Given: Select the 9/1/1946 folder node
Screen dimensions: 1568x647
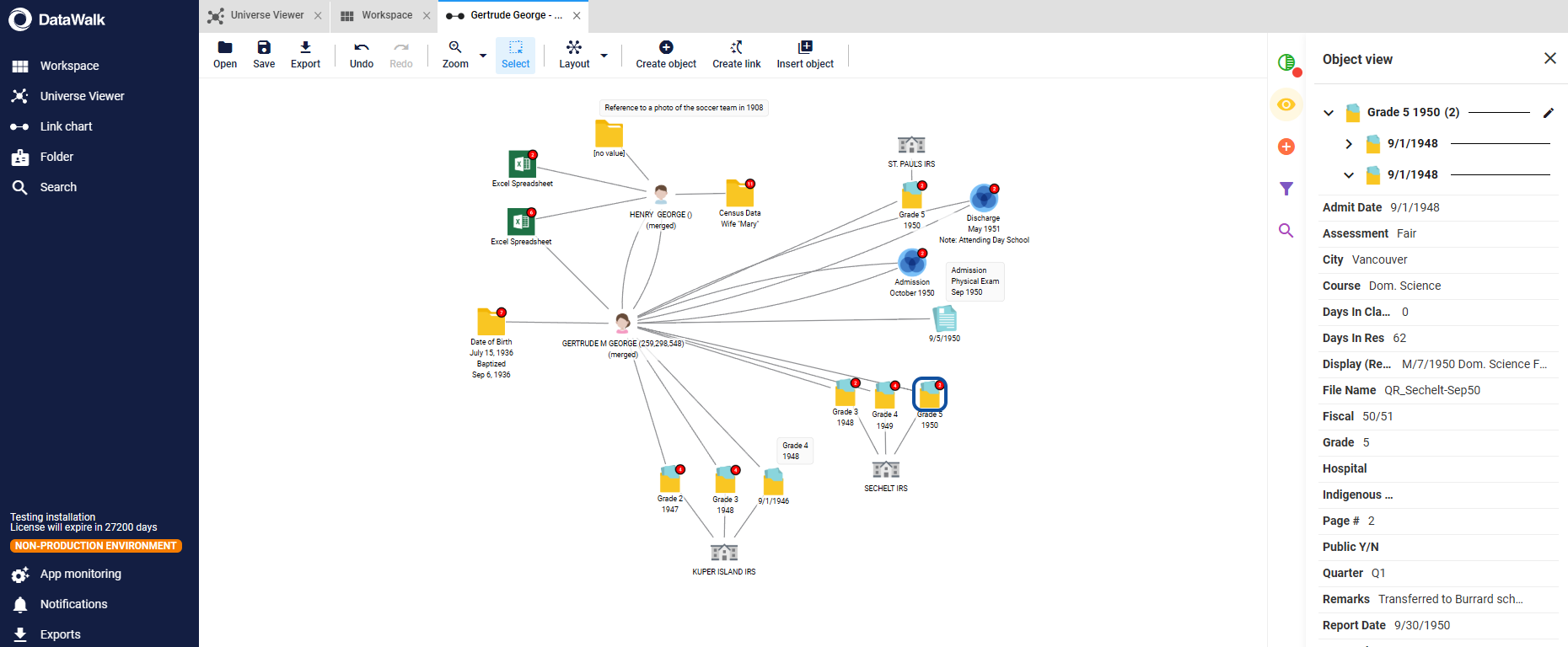Looking at the screenshot, I should tap(773, 482).
